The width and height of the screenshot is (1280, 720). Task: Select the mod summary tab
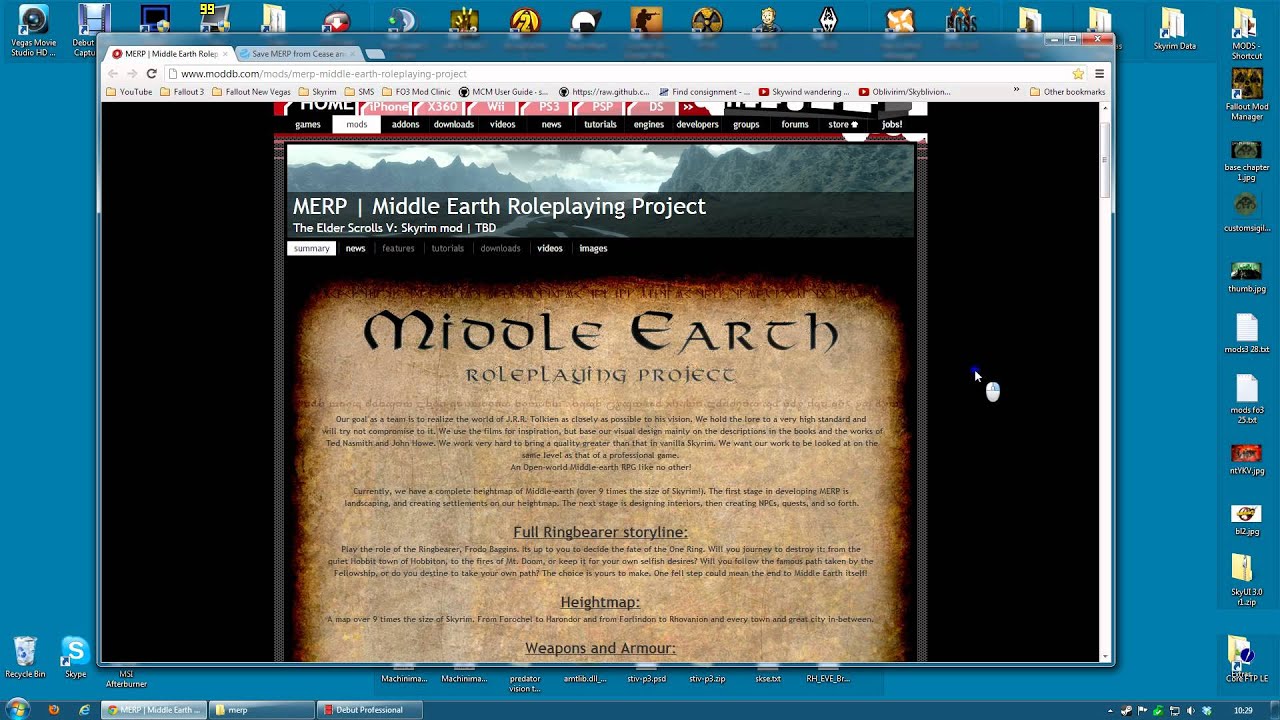tap(311, 248)
